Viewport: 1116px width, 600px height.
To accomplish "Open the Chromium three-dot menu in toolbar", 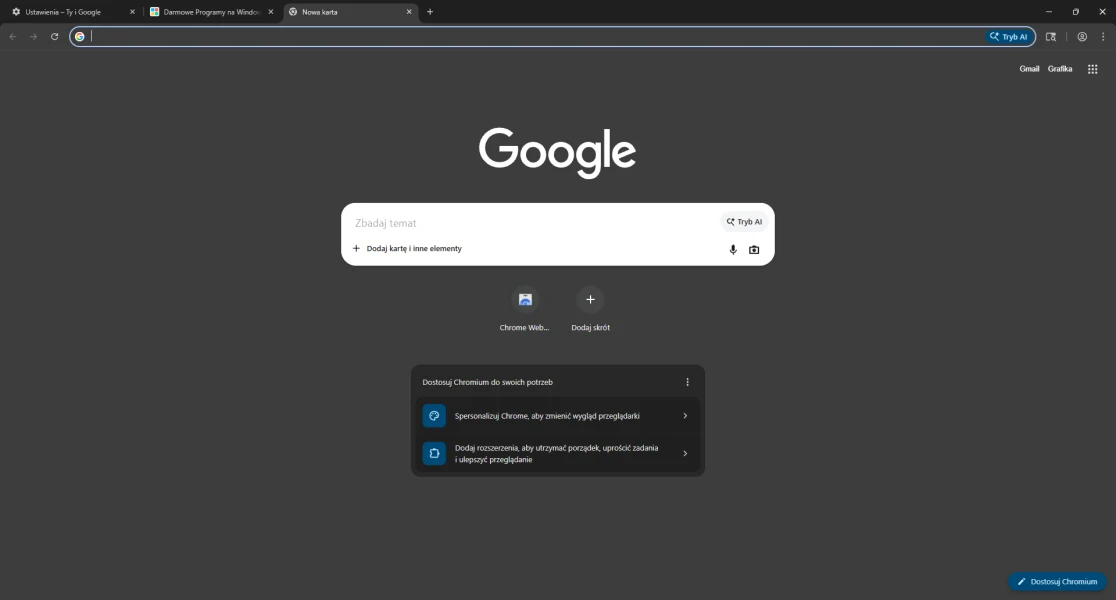I will click(1102, 37).
